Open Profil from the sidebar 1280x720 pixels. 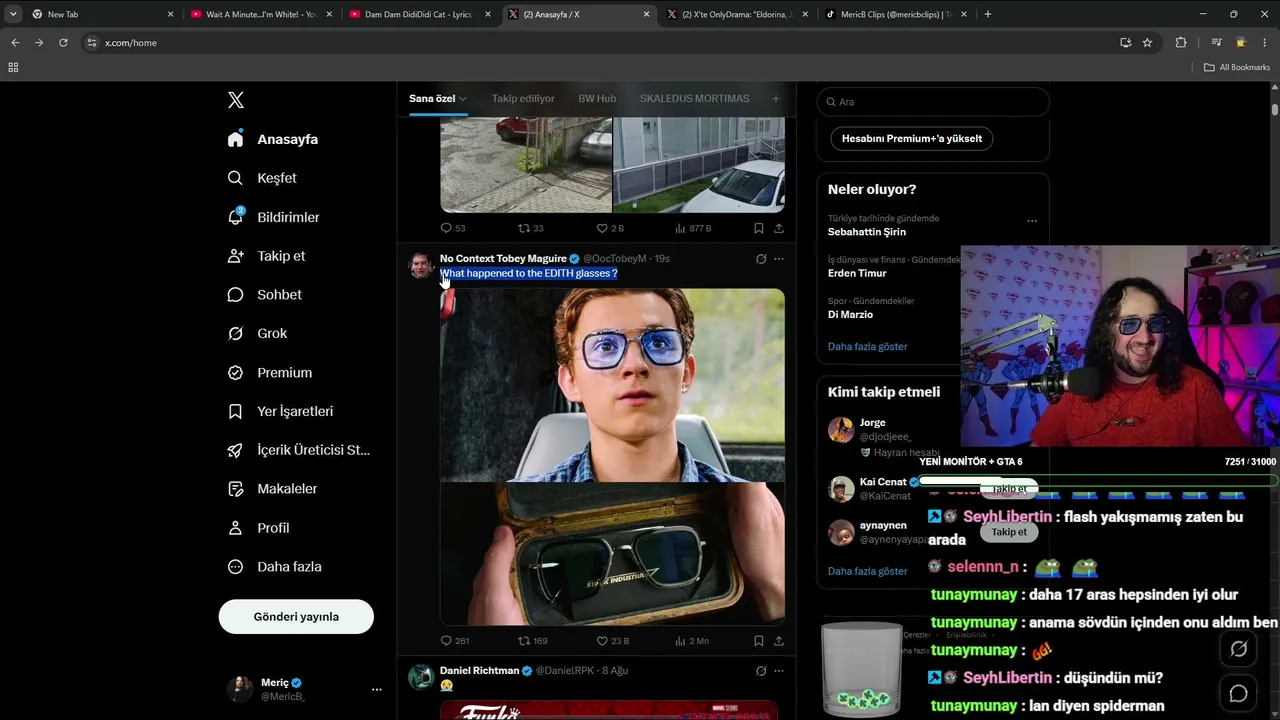[258, 528]
